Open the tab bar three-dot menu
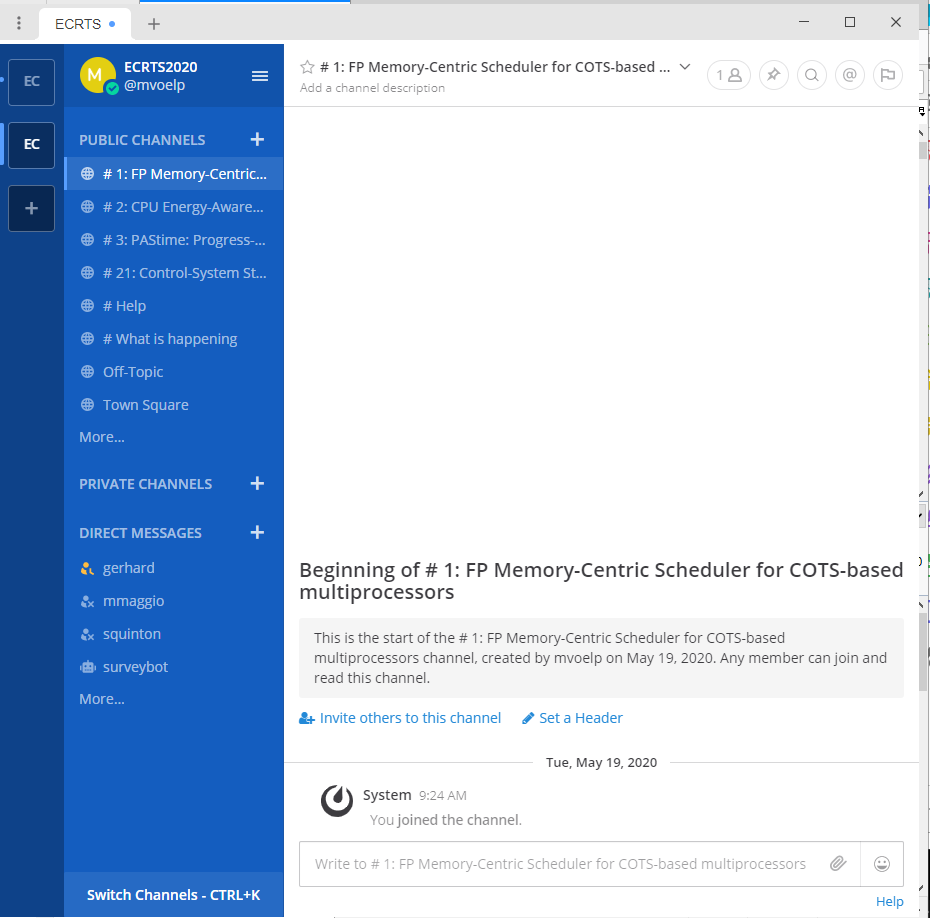Screen dimensions: 930x918 pos(19,23)
